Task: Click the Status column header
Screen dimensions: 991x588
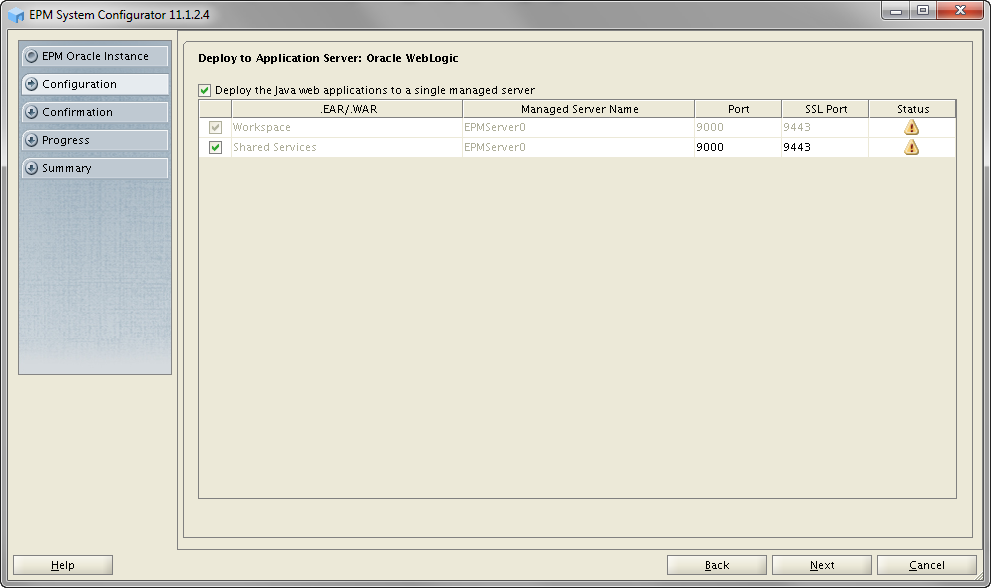Action: (x=913, y=109)
